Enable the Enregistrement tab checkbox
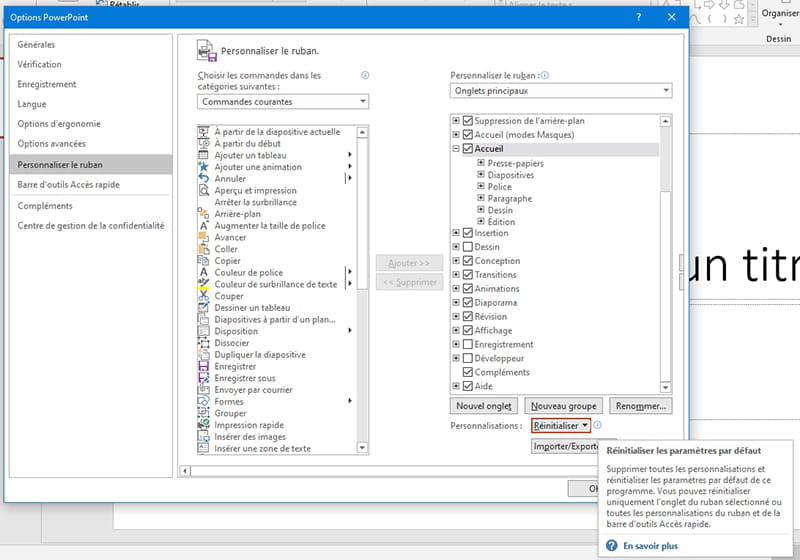800x560 pixels. coord(468,344)
